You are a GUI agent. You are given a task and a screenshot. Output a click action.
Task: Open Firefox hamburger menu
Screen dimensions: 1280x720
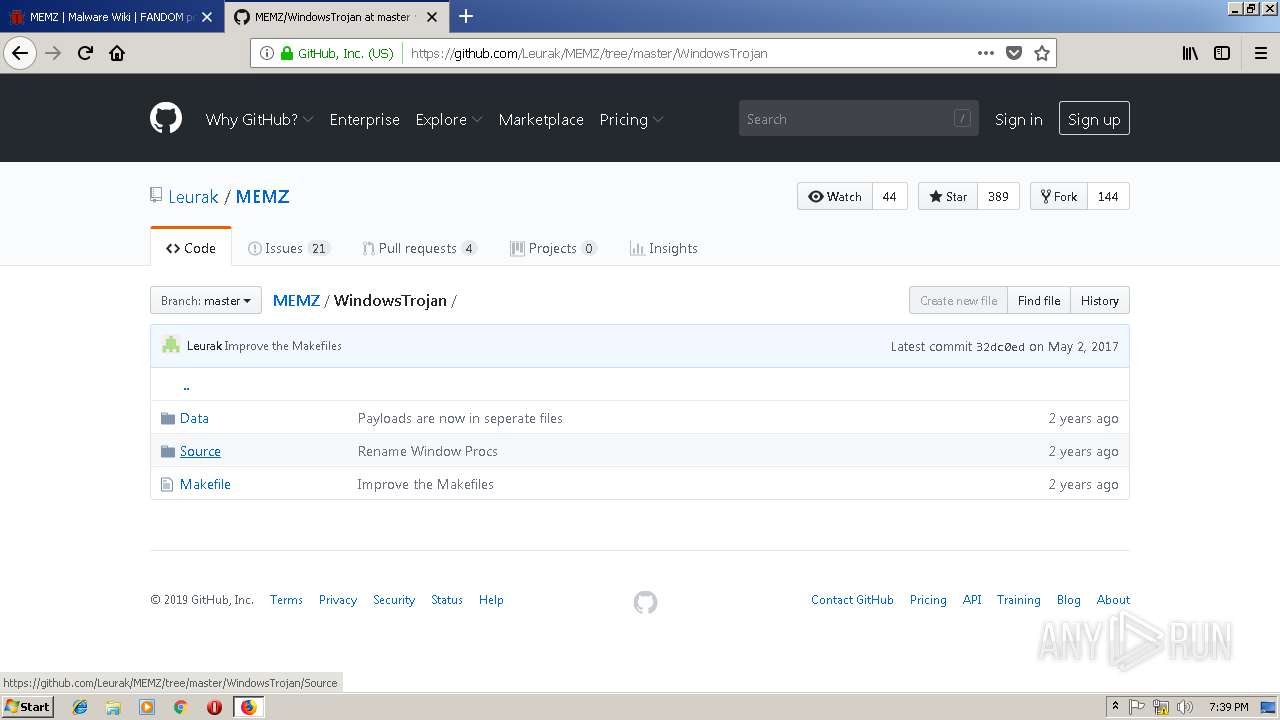1261,53
